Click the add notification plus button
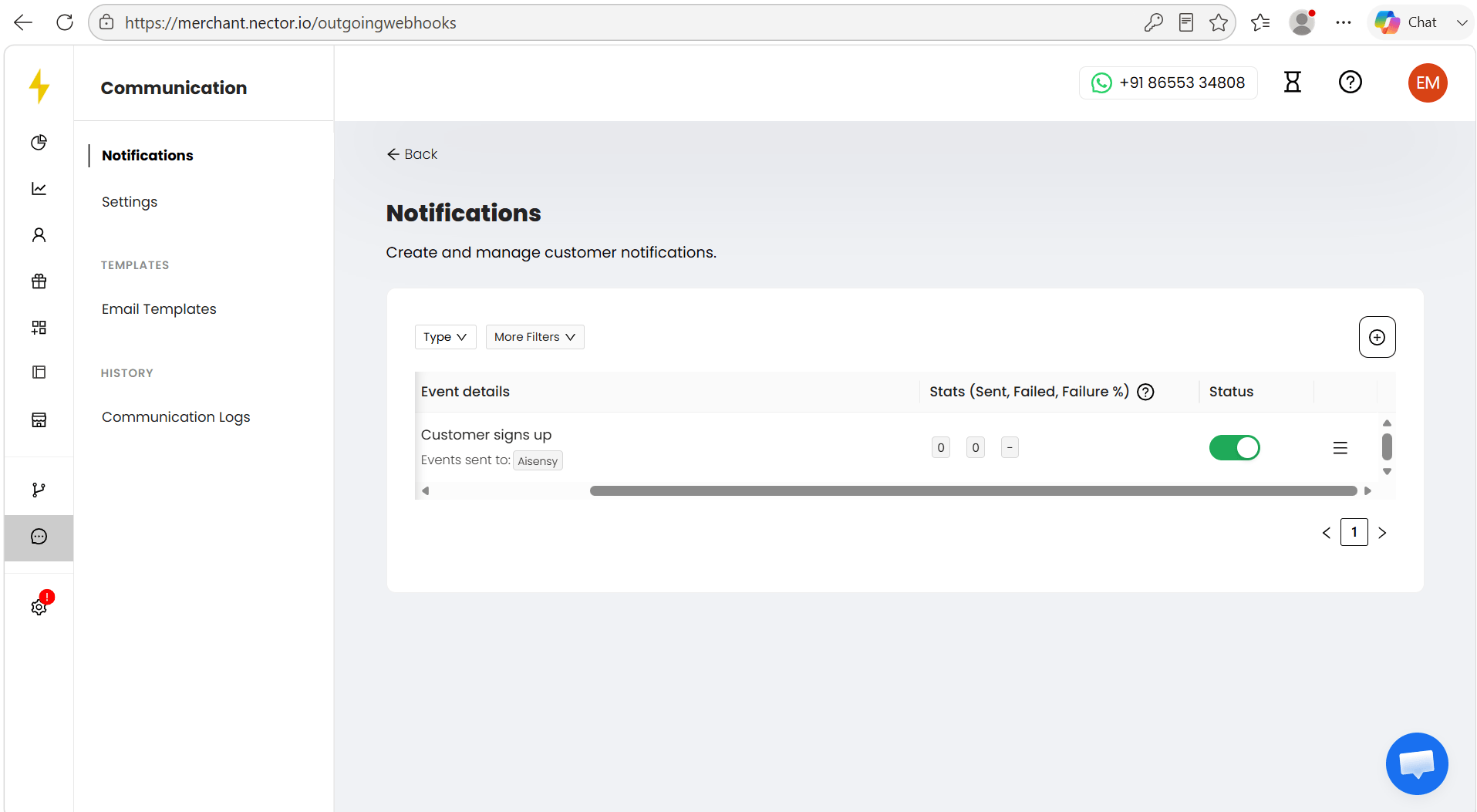 point(1378,337)
